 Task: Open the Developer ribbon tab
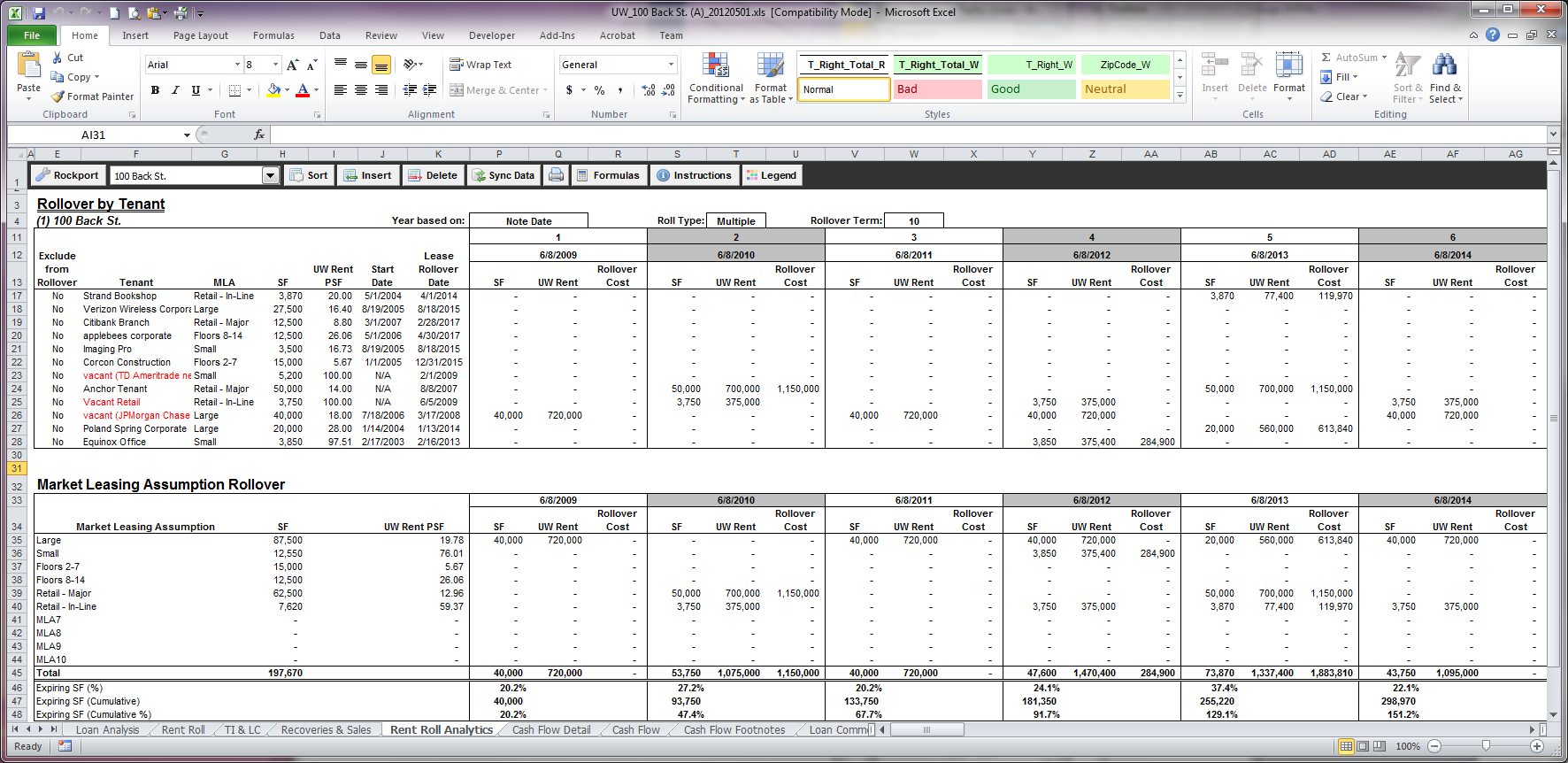pyautogui.click(x=492, y=35)
